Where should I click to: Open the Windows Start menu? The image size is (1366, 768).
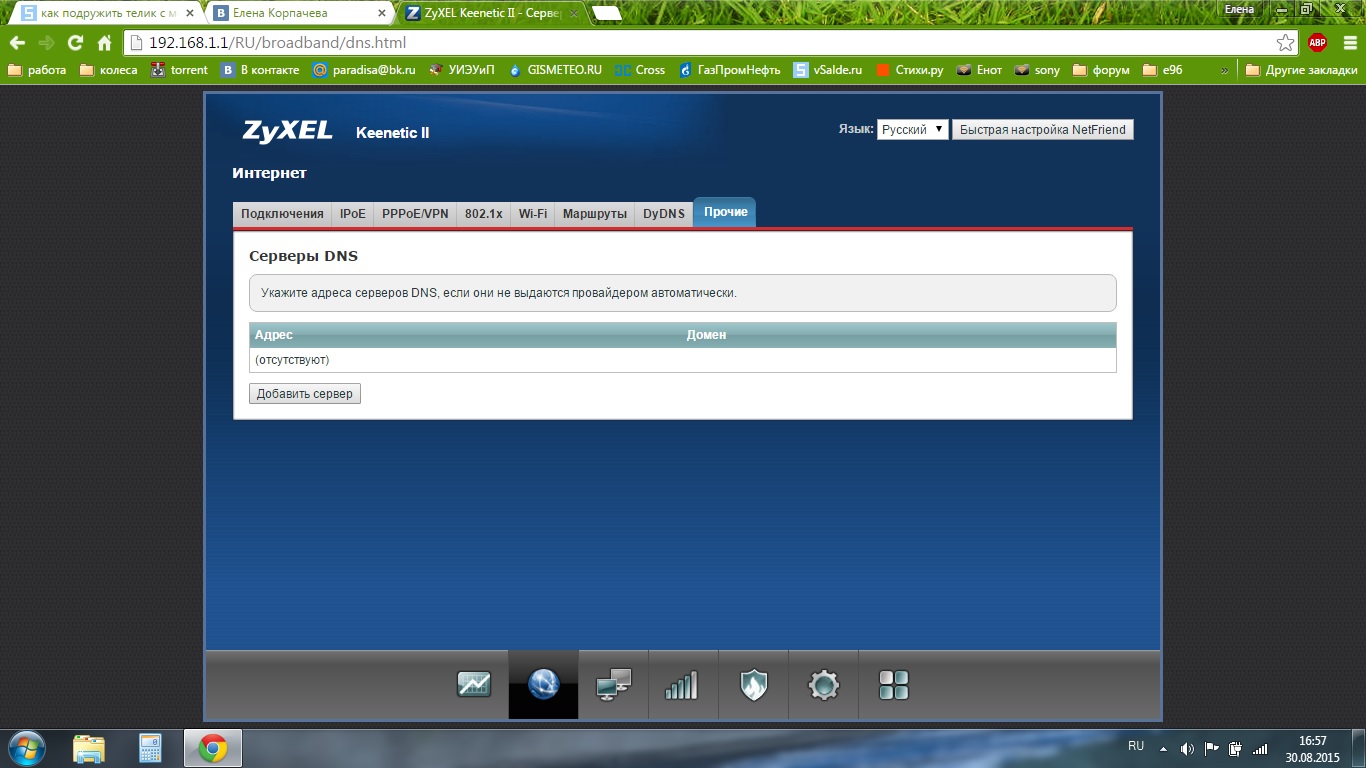(x=27, y=747)
